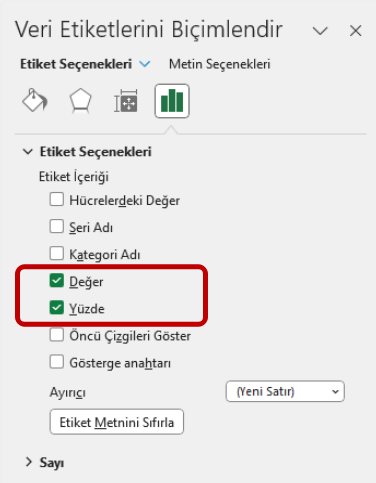Click Etiket Metnini Sıfırla button
Screen dimensions: 376x483
point(117,422)
